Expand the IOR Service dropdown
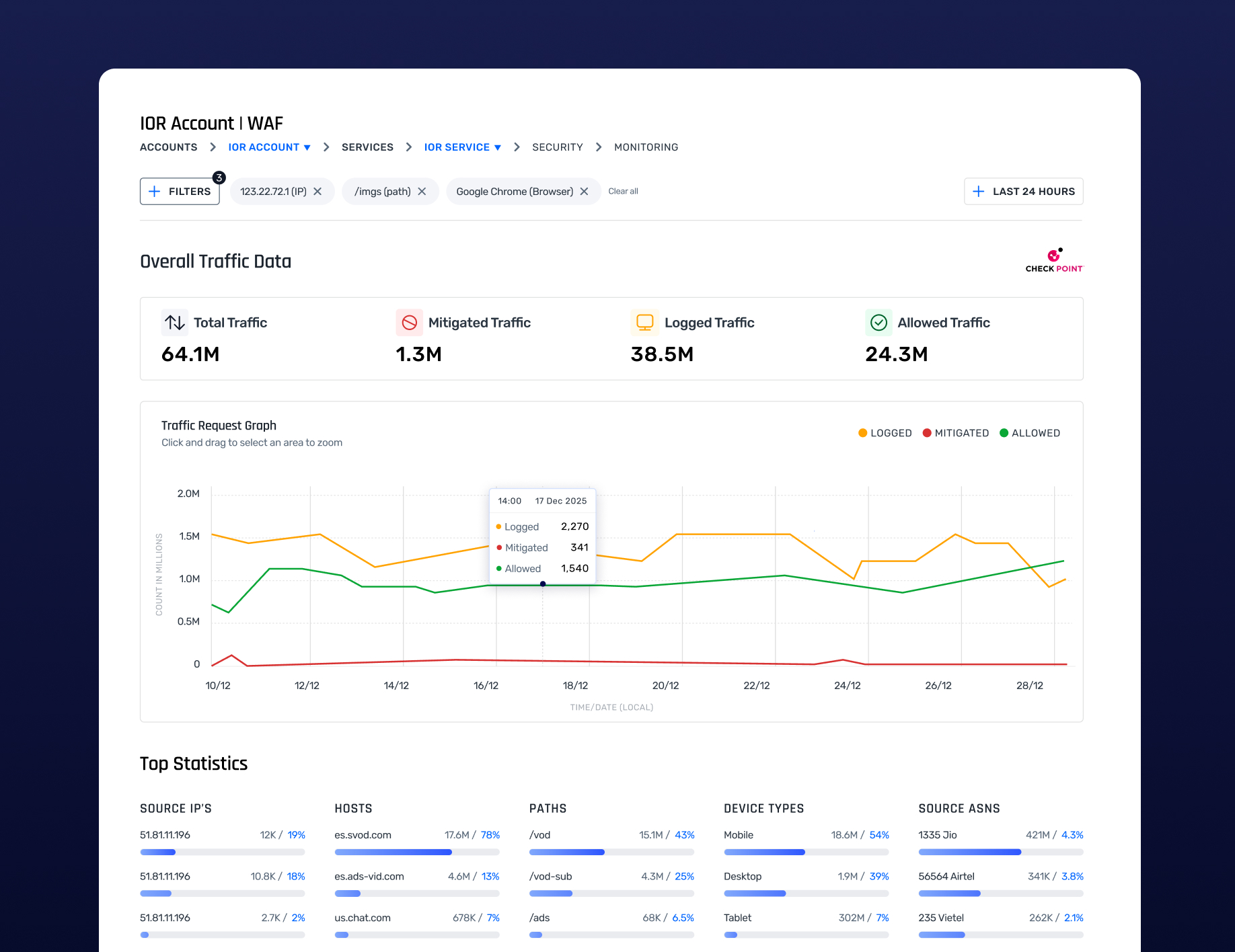Image resolution: width=1235 pixels, height=952 pixels. click(x=462, y=147)
